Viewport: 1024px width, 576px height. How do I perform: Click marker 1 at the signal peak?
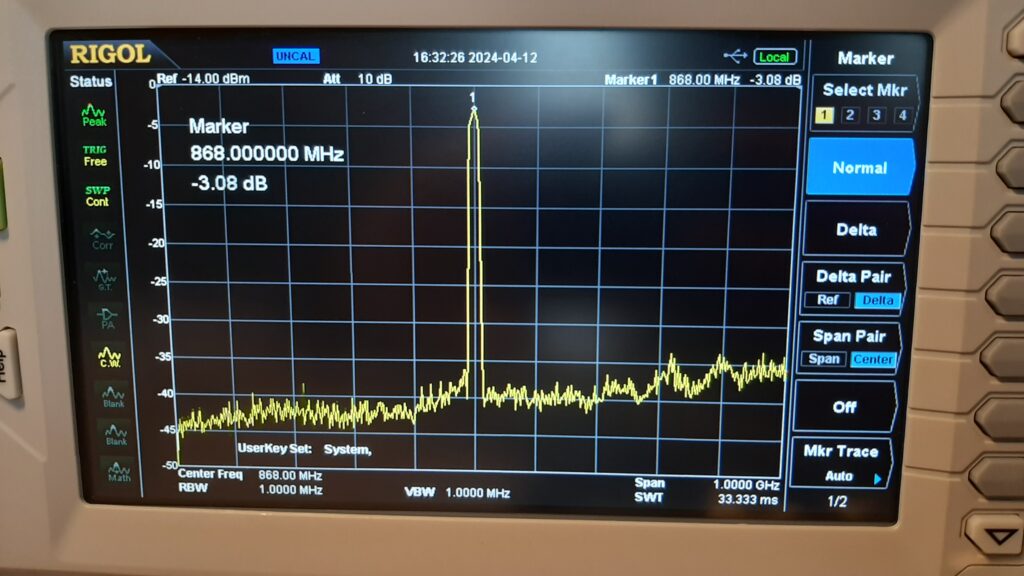473,107
